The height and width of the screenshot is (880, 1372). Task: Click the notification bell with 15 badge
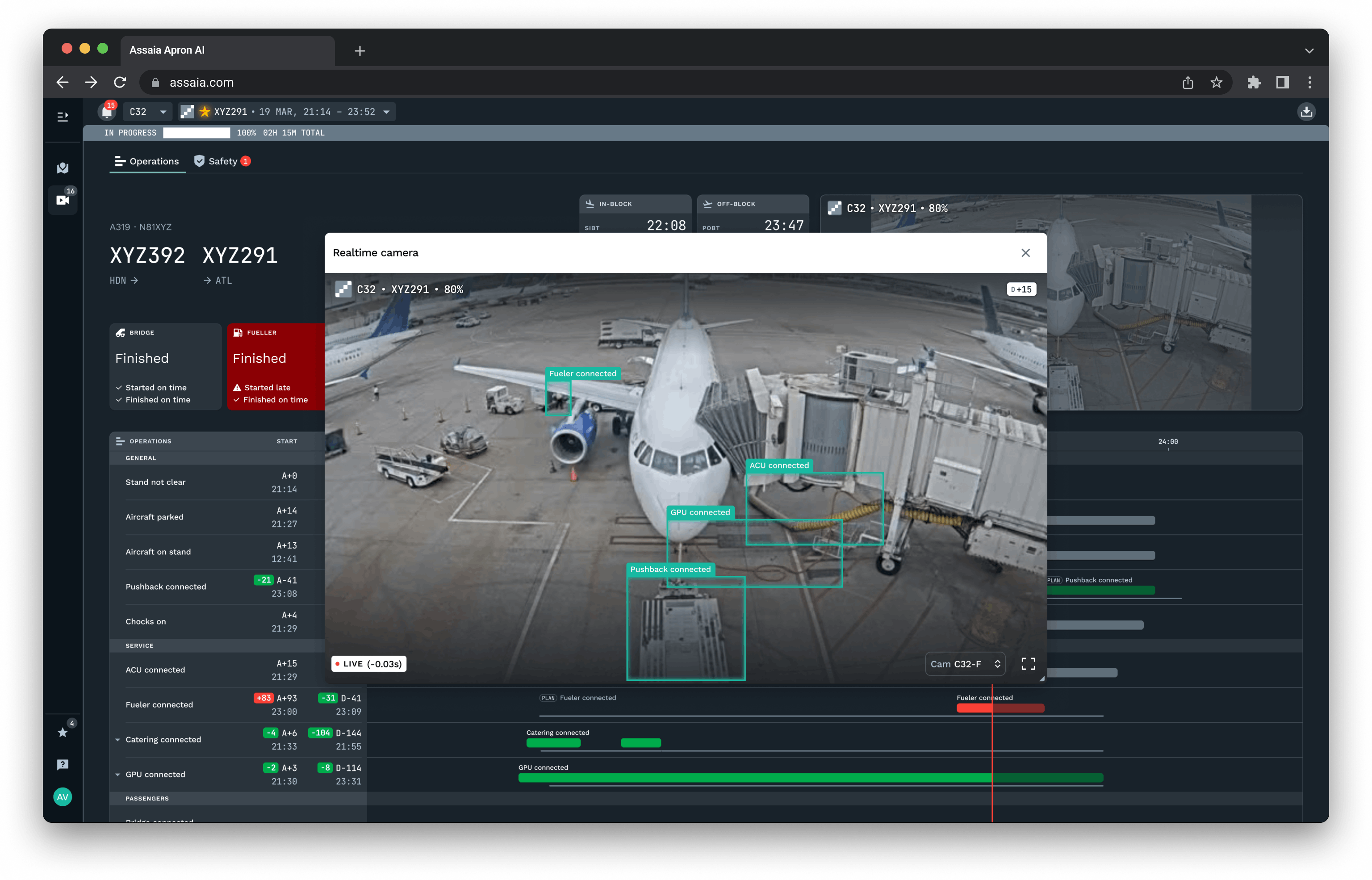click(107, 112)
